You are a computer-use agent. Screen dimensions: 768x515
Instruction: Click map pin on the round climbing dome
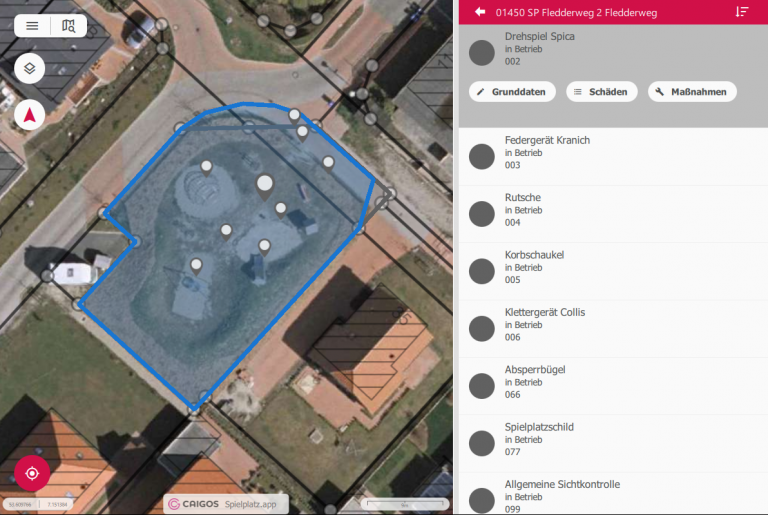click(207, 168)
